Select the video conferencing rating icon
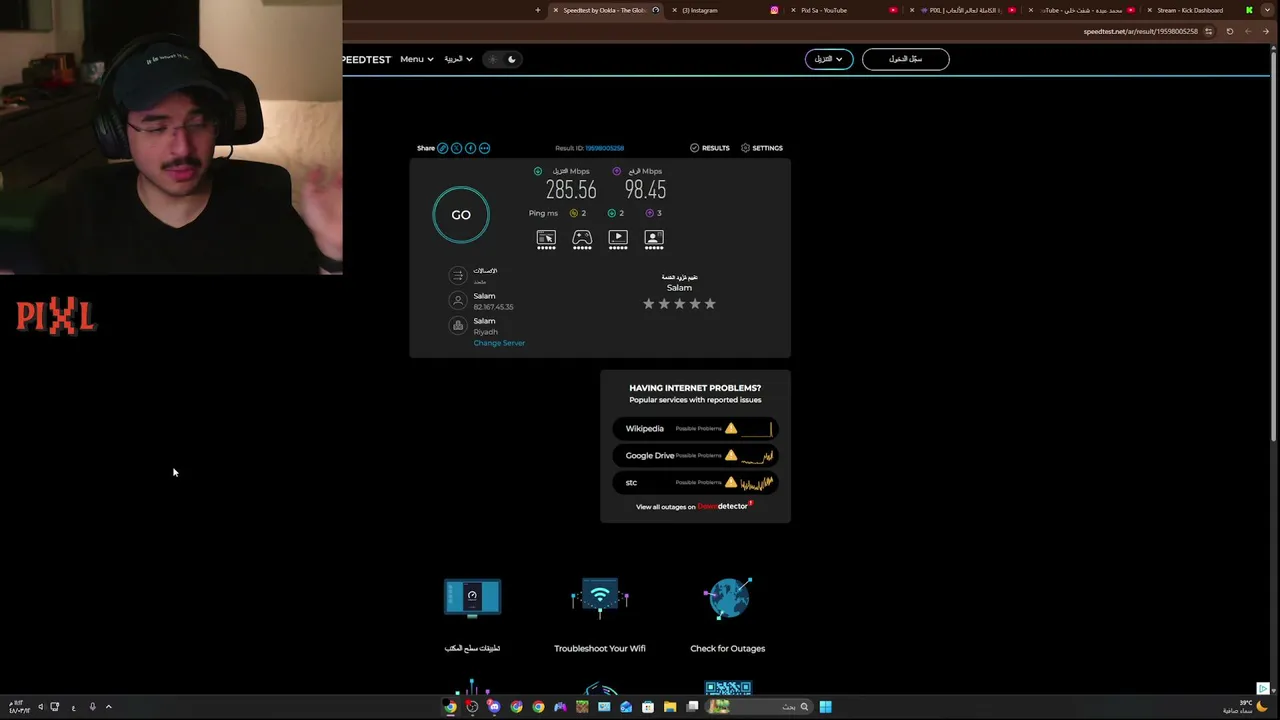The width and height of the screenshot is (1280, 720). click(x=654, y=240)
